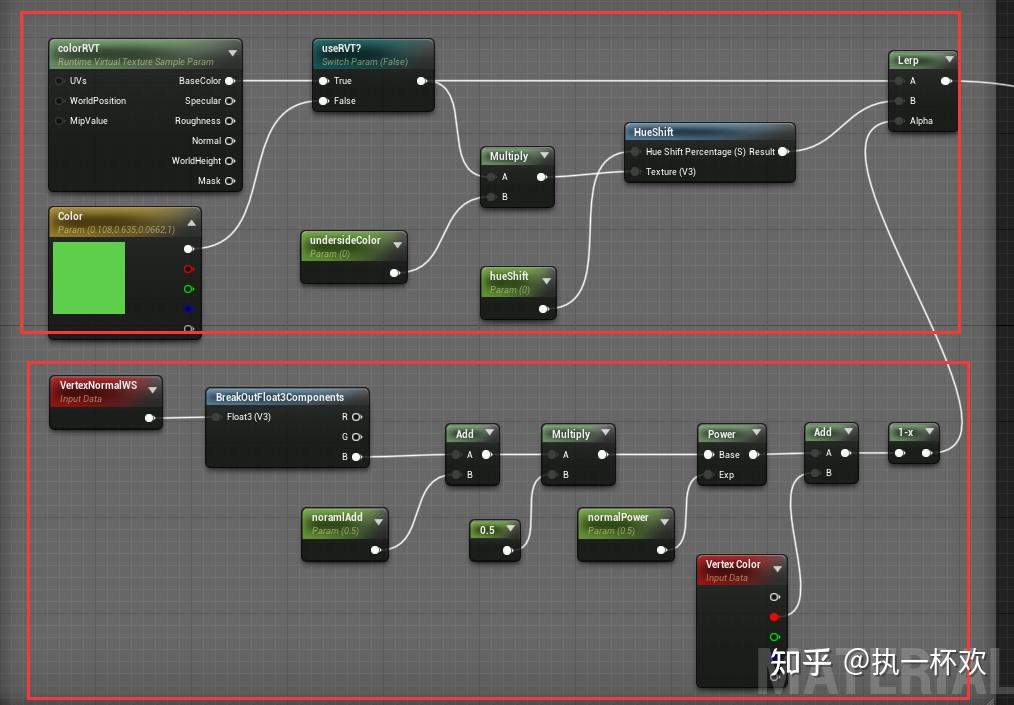The height and width of the screenshot is (705, 1014).
Task: Select the Alpha input pin on the Lerp node
Action: [x=901, y=121]
